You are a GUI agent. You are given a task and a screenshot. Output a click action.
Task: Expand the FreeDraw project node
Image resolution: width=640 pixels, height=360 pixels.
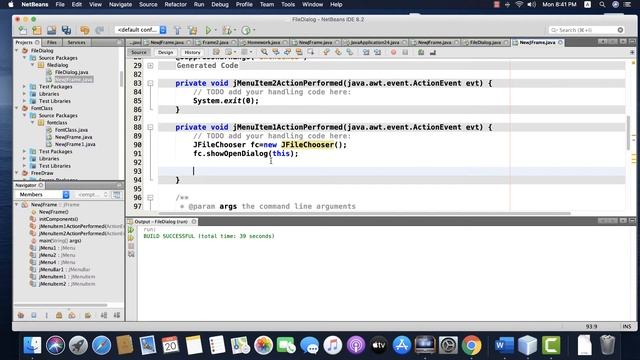17,173
